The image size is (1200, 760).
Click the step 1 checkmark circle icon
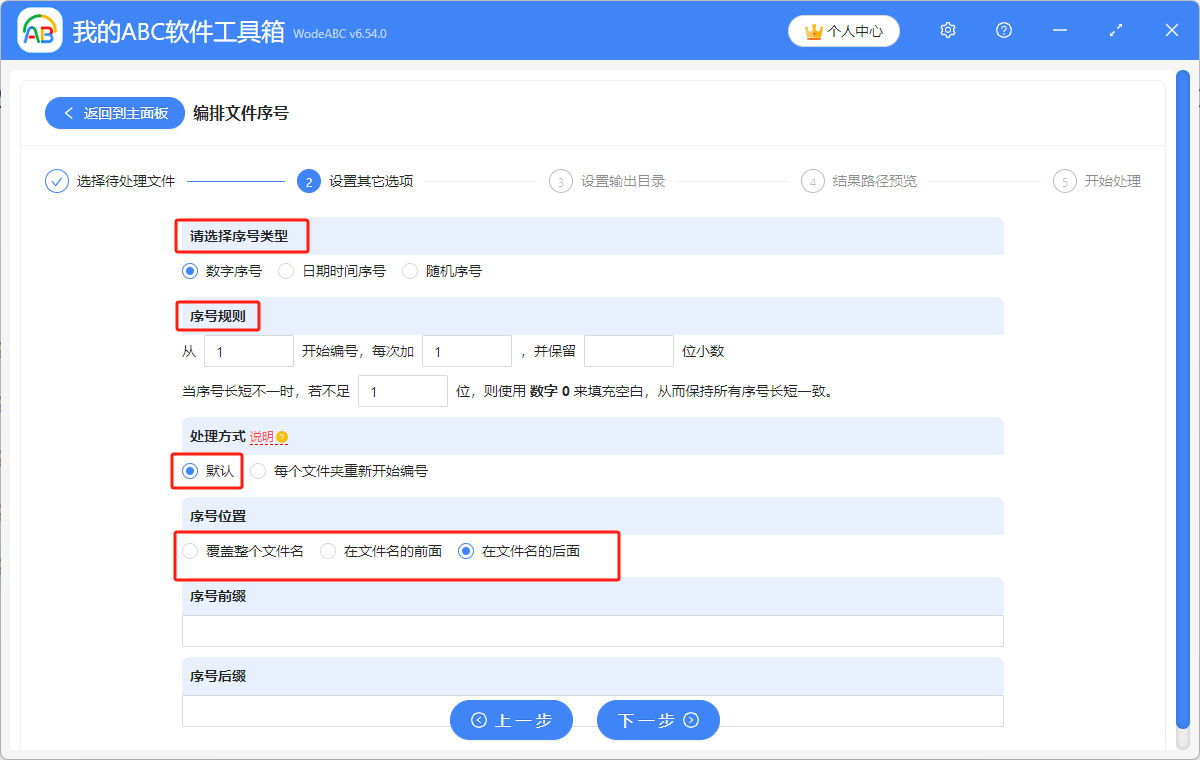pos(57,181)
